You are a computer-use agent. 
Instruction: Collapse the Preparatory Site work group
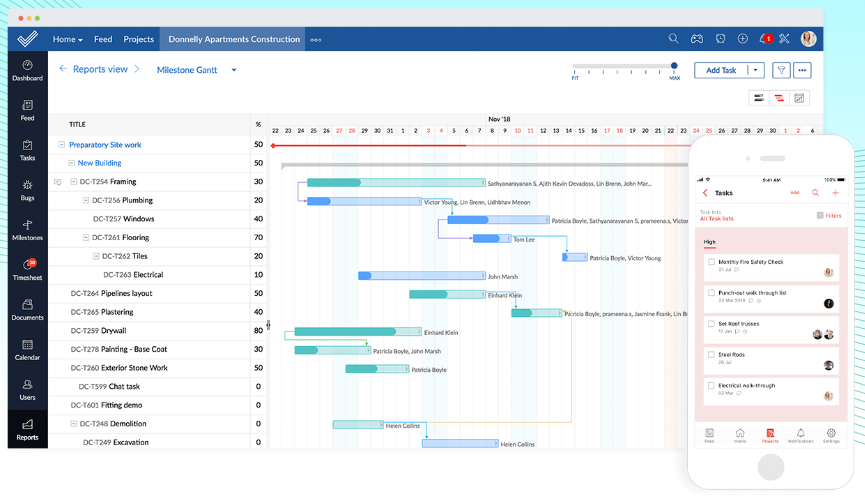click(62, 145)
